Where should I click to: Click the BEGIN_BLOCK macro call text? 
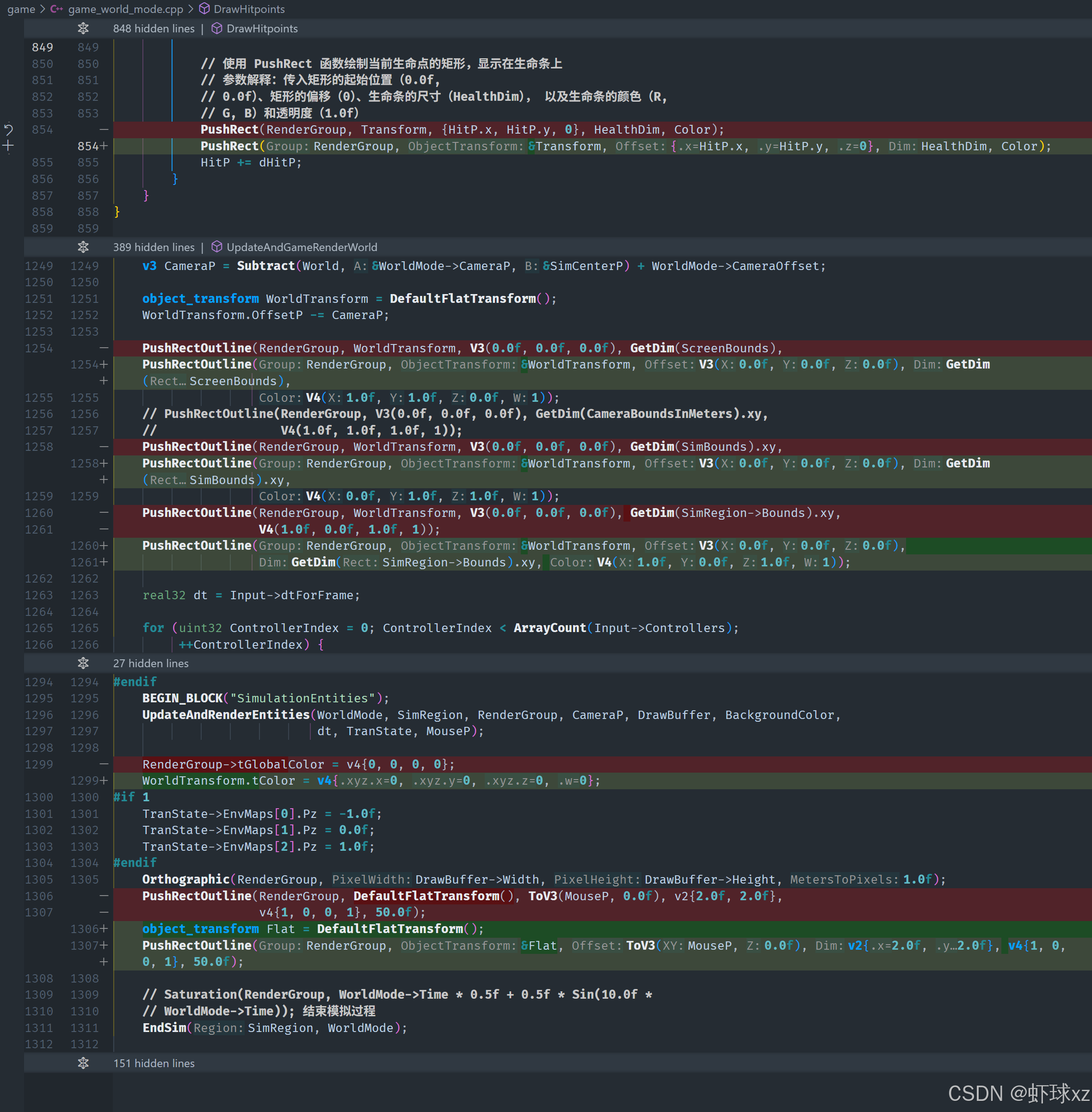point(182,698)
